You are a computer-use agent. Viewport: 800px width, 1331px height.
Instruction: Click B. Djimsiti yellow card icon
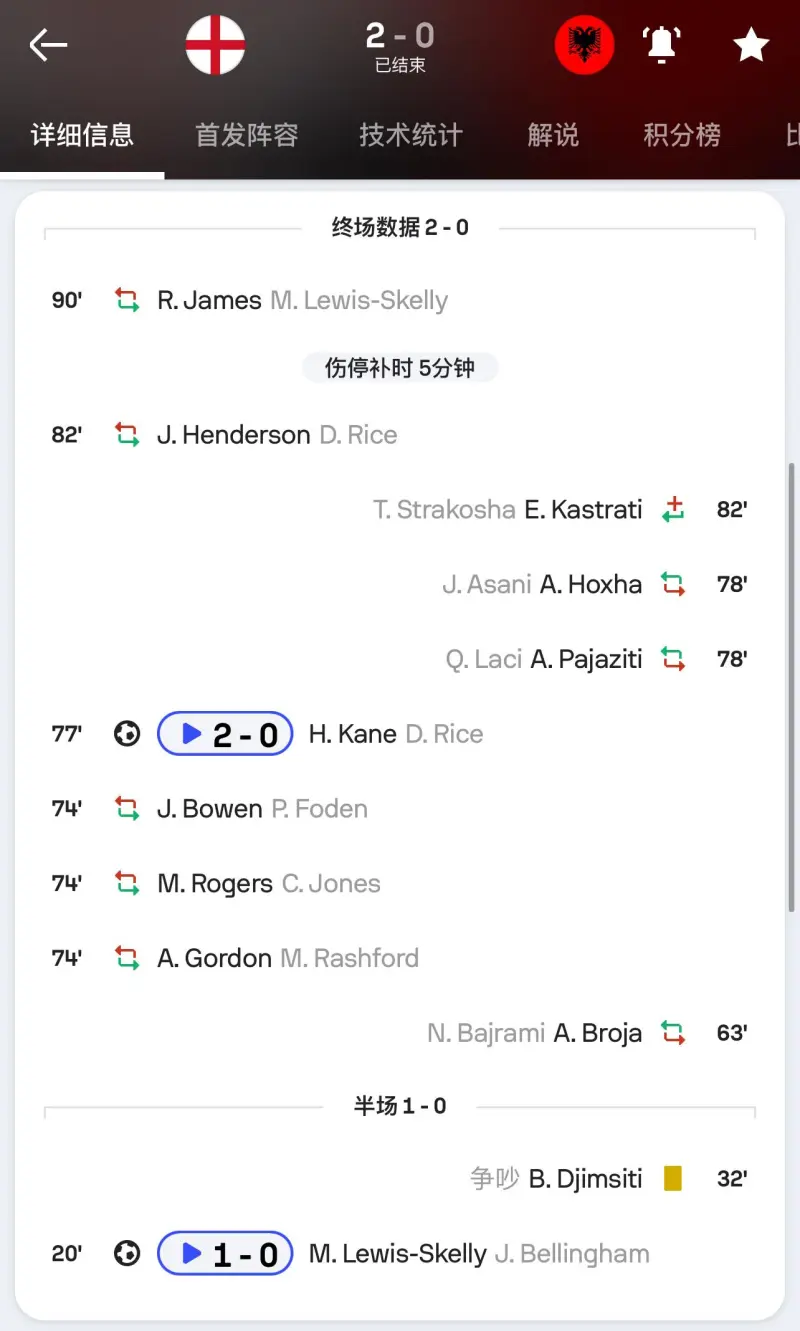coord(673,1179)
